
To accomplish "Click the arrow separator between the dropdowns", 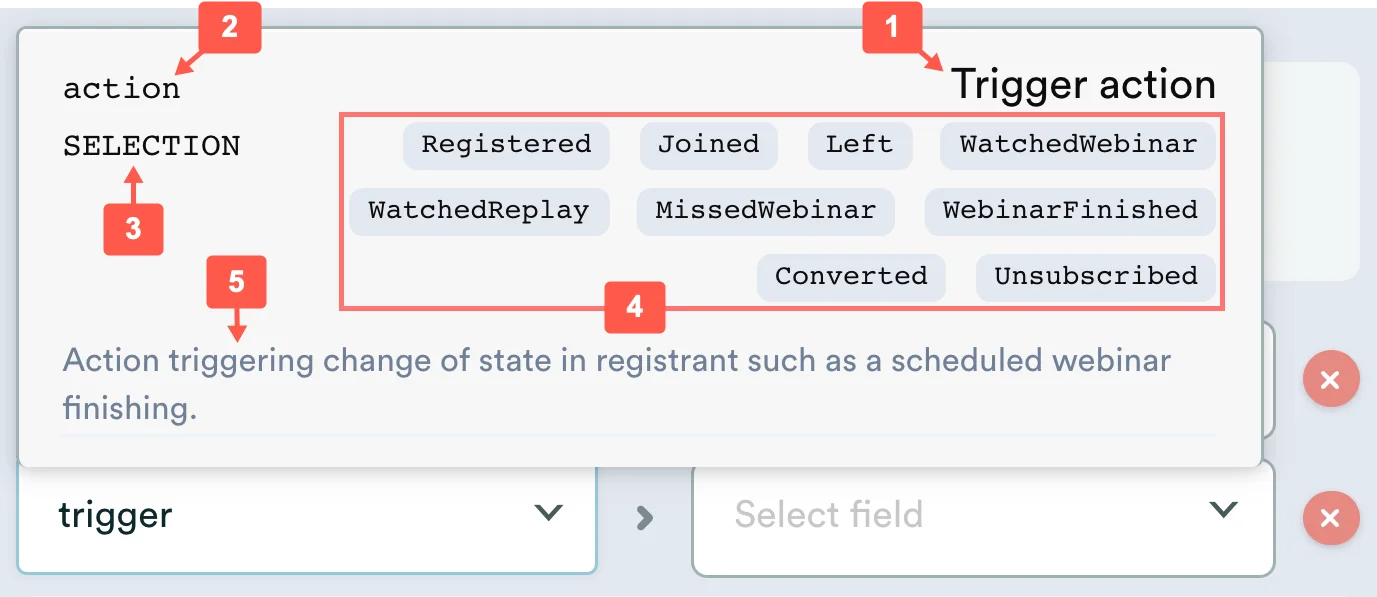I will click(x=645, y=517).
